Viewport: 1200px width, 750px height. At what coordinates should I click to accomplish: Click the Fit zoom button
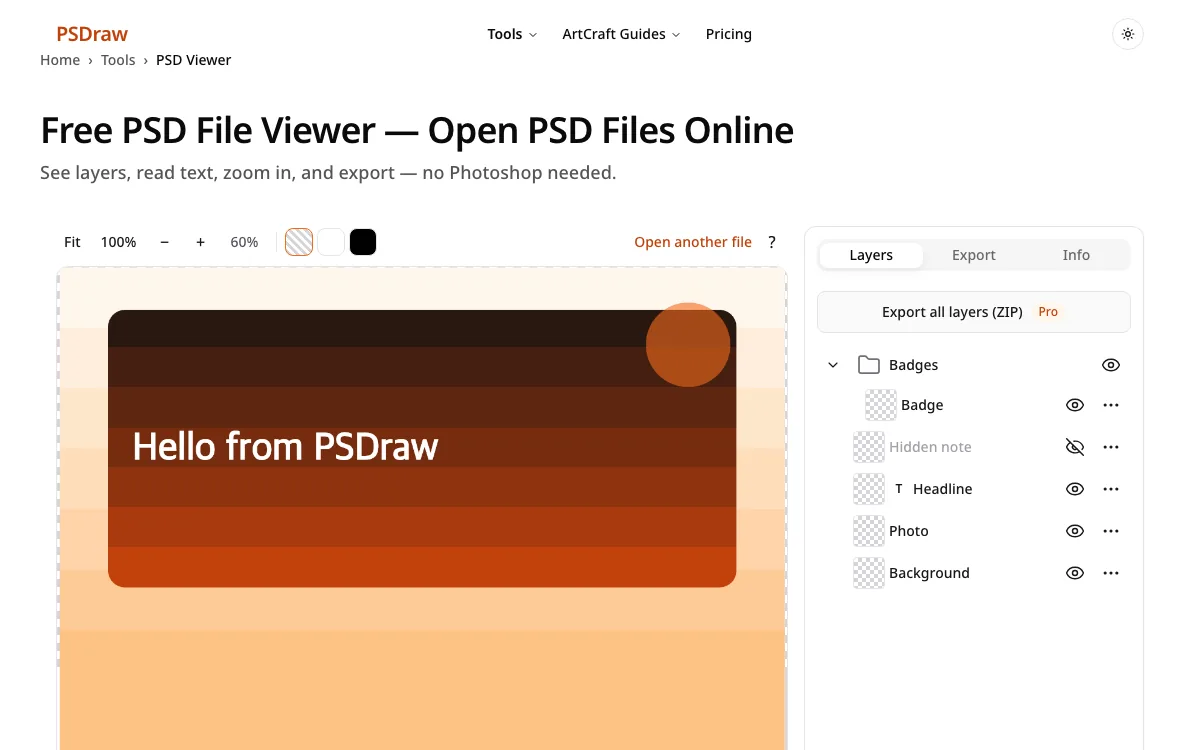pyautogui.click(x=72, y=242)
